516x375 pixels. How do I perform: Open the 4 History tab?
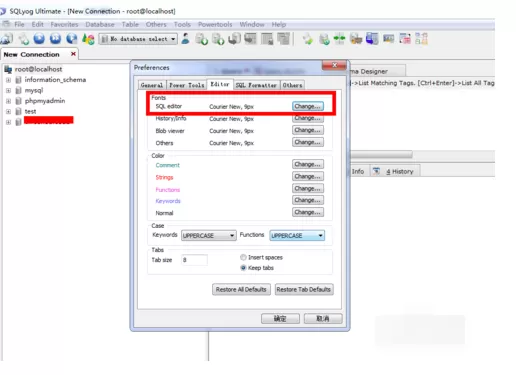[395, 171]
